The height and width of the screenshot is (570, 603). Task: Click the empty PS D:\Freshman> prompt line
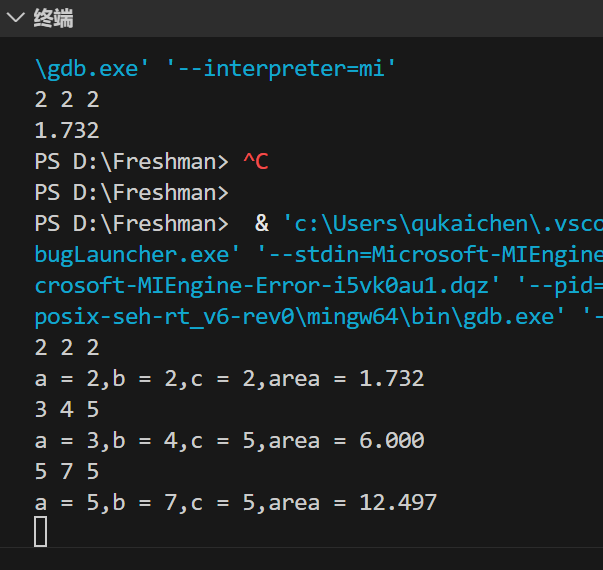click(131, 192)
